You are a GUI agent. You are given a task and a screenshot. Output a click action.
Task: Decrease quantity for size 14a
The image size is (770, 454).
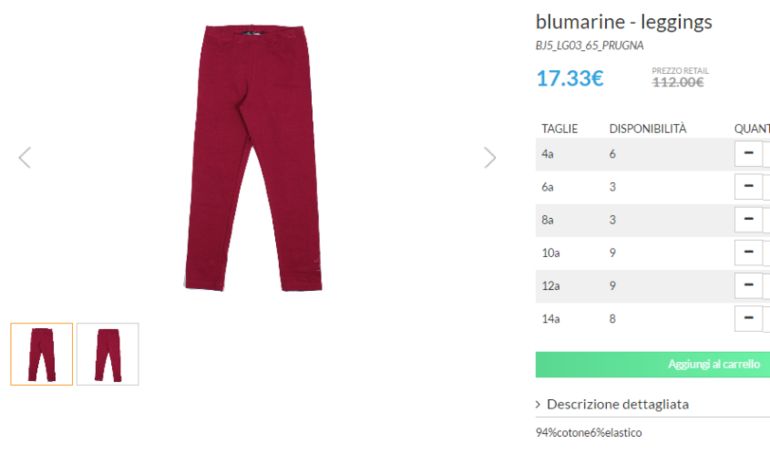[x=748, y=318]
